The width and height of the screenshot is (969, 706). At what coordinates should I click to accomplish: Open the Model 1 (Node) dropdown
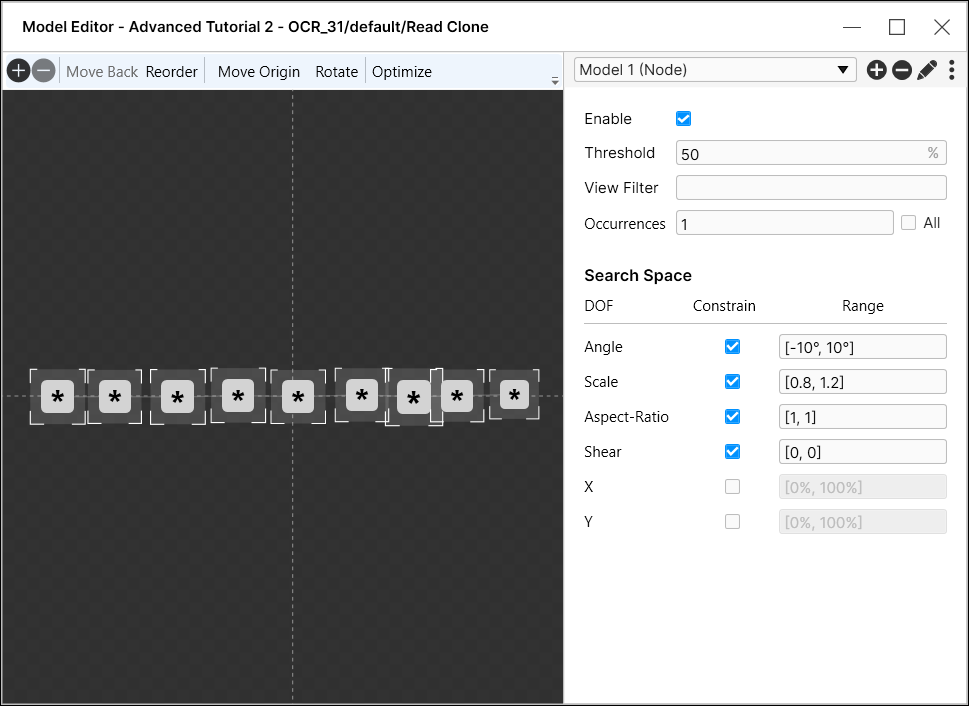(715, 70)
